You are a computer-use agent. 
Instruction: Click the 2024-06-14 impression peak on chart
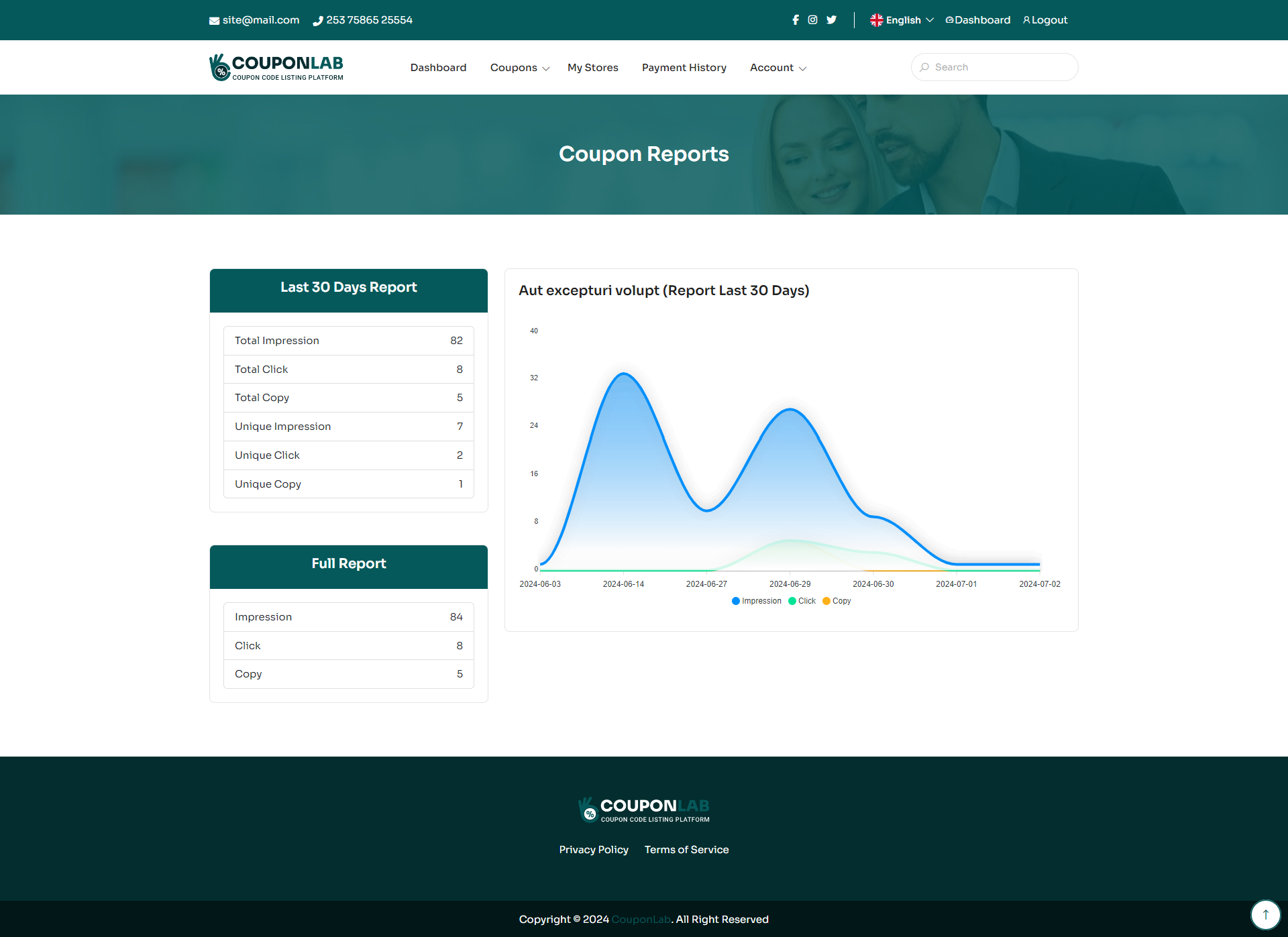(624, 374)
